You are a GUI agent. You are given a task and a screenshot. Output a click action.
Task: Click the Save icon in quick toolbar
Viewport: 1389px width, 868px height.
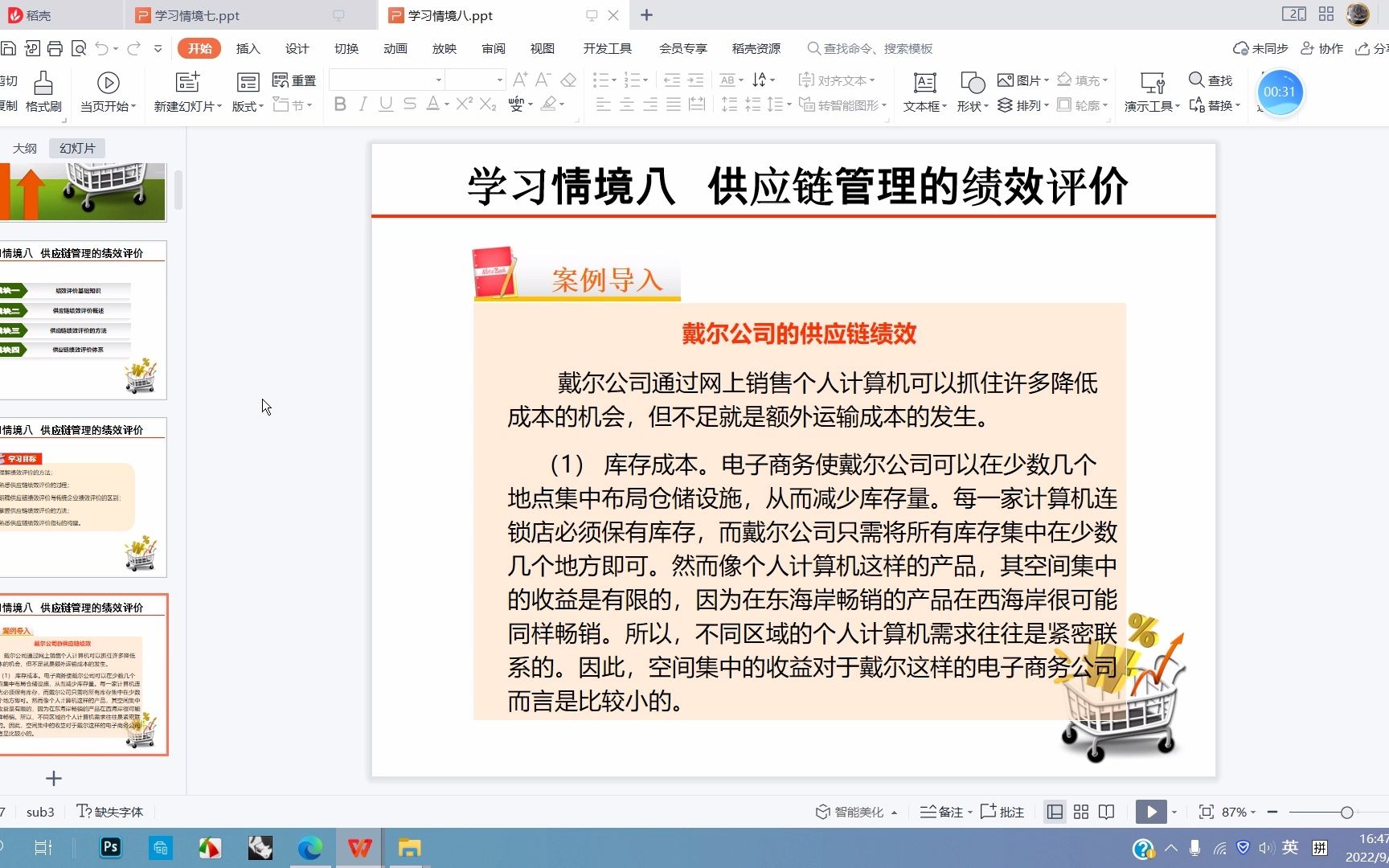(8, 48)
